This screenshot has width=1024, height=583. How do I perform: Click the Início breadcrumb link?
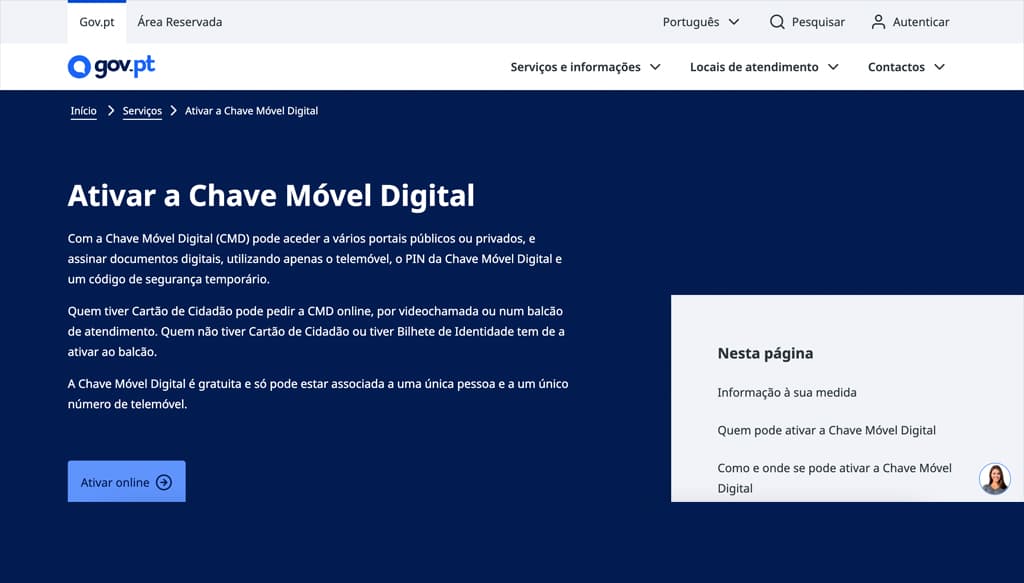pyautogui.click(x=83, y=110)
